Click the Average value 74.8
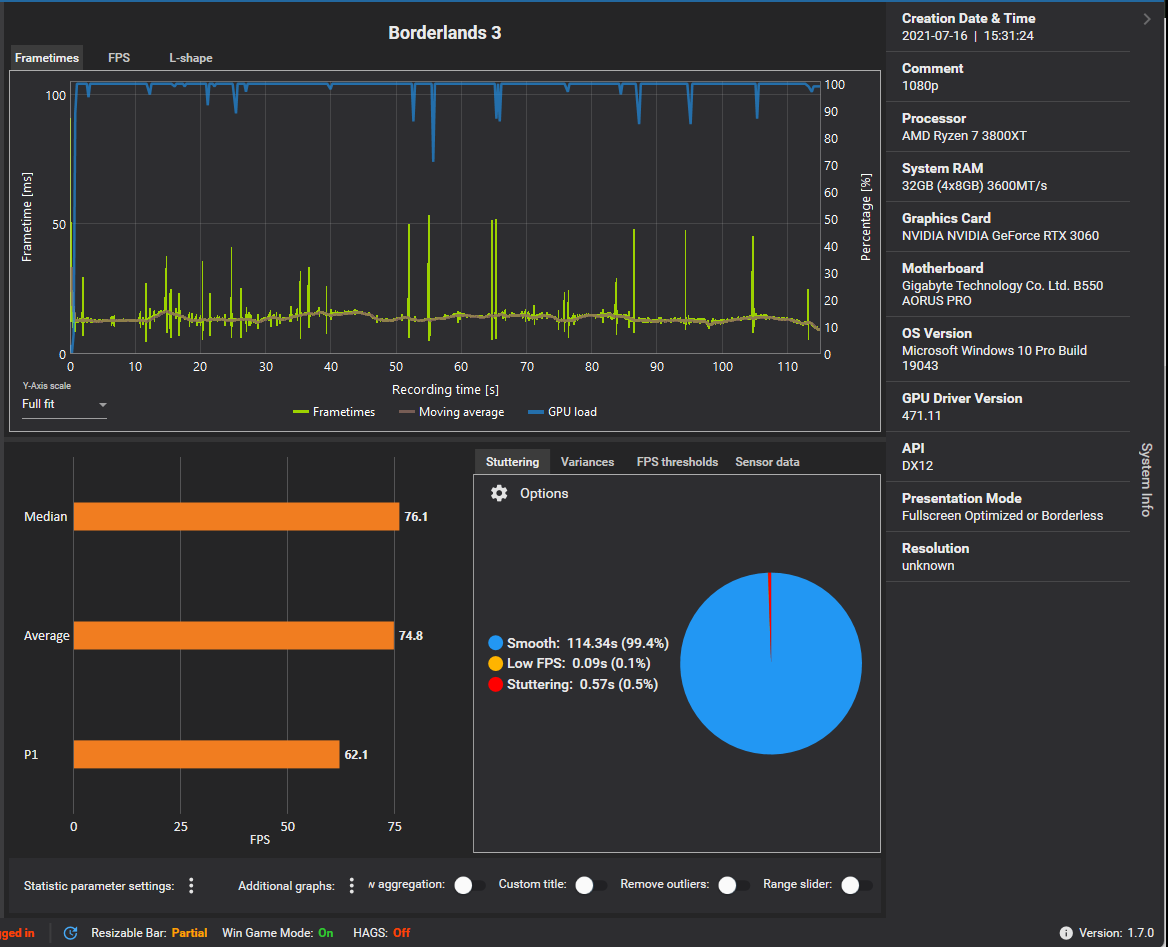 (x=410, y=636)
